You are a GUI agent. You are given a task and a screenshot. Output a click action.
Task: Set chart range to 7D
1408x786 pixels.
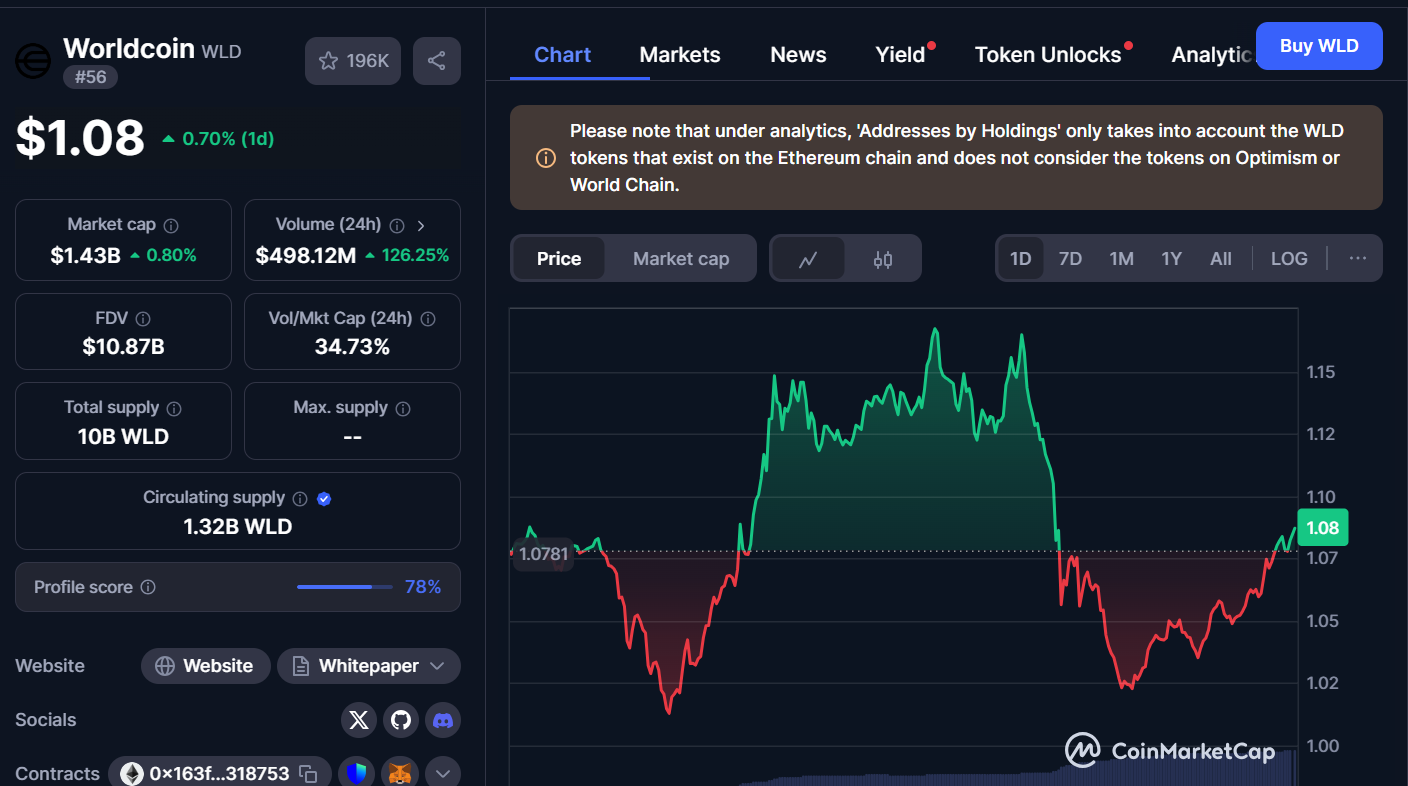[x=1070, y=259]
